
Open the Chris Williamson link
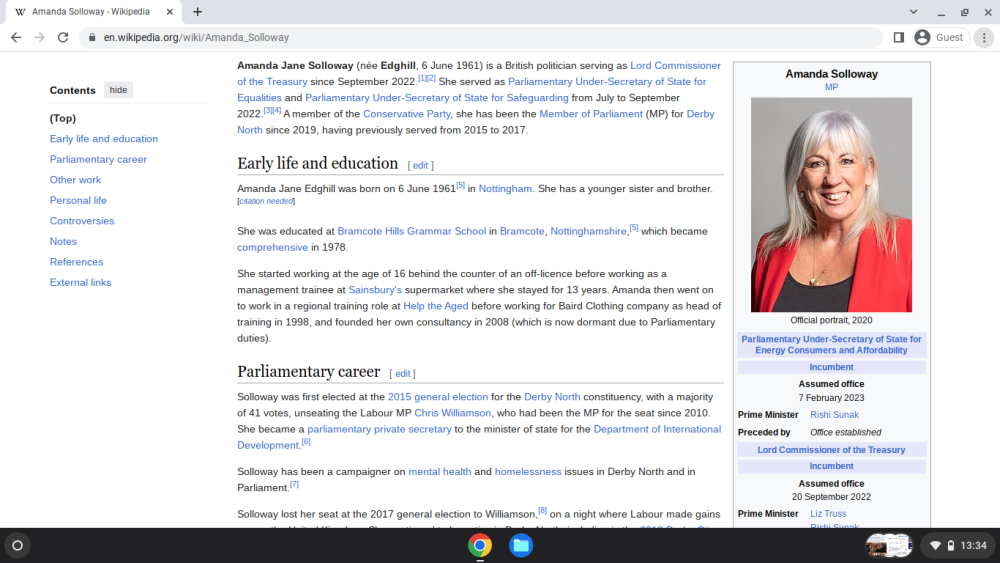(453, 413)
